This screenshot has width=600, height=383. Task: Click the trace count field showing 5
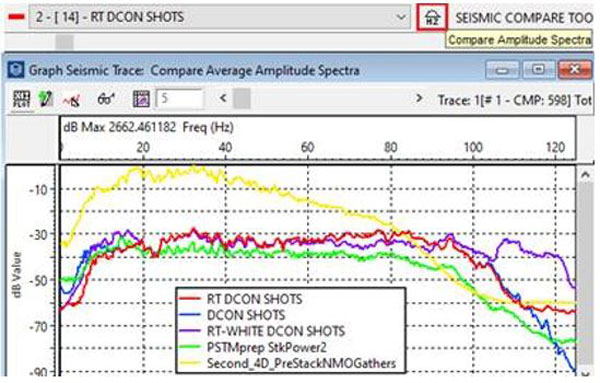click(x=179, y=99)
